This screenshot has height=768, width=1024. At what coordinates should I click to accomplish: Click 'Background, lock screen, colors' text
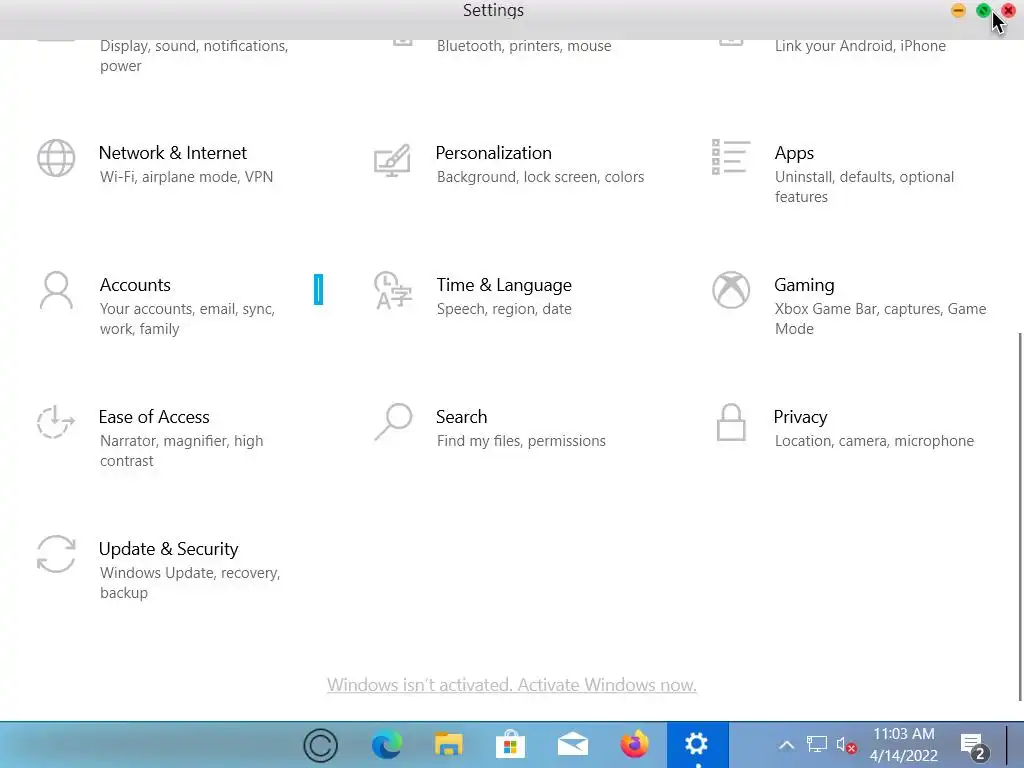pos(540,177)
